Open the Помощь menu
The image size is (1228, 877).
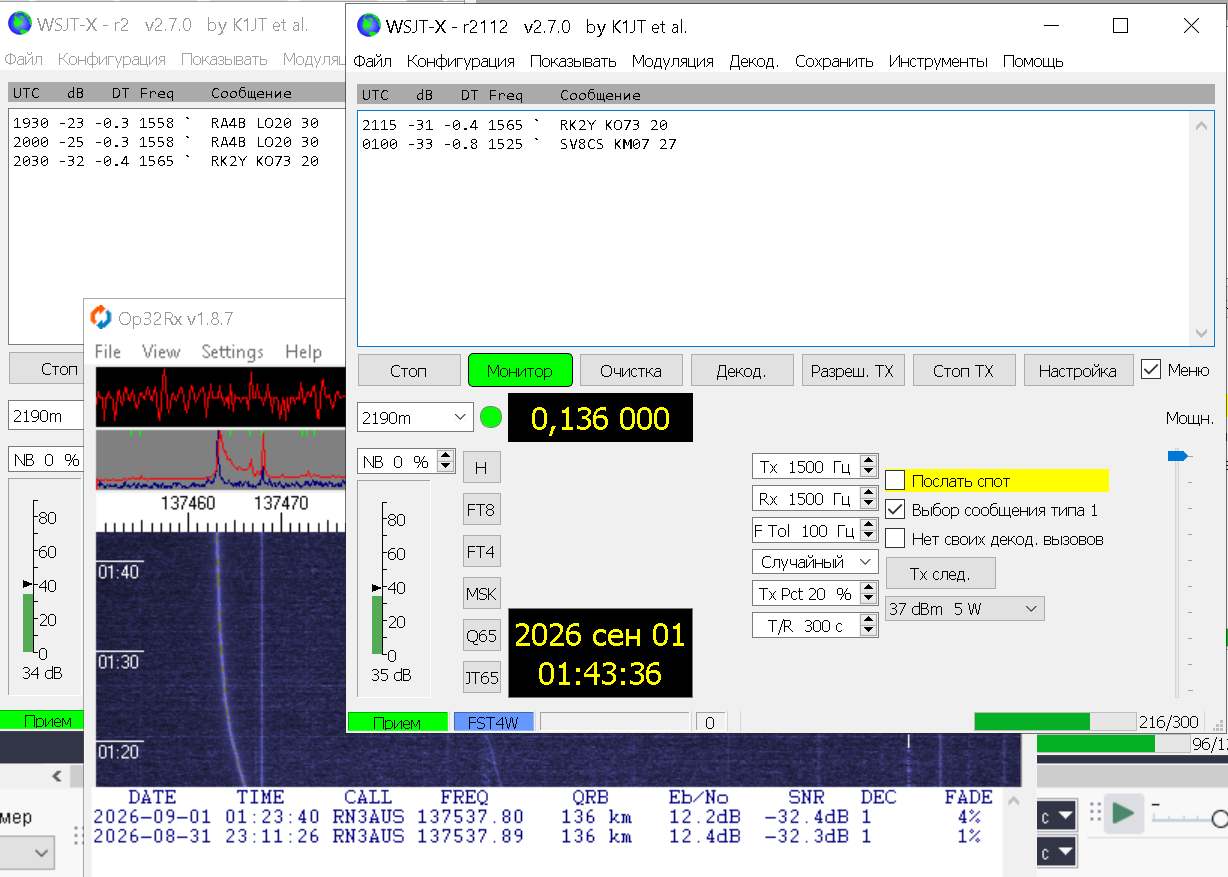[x=1033, y=61]
